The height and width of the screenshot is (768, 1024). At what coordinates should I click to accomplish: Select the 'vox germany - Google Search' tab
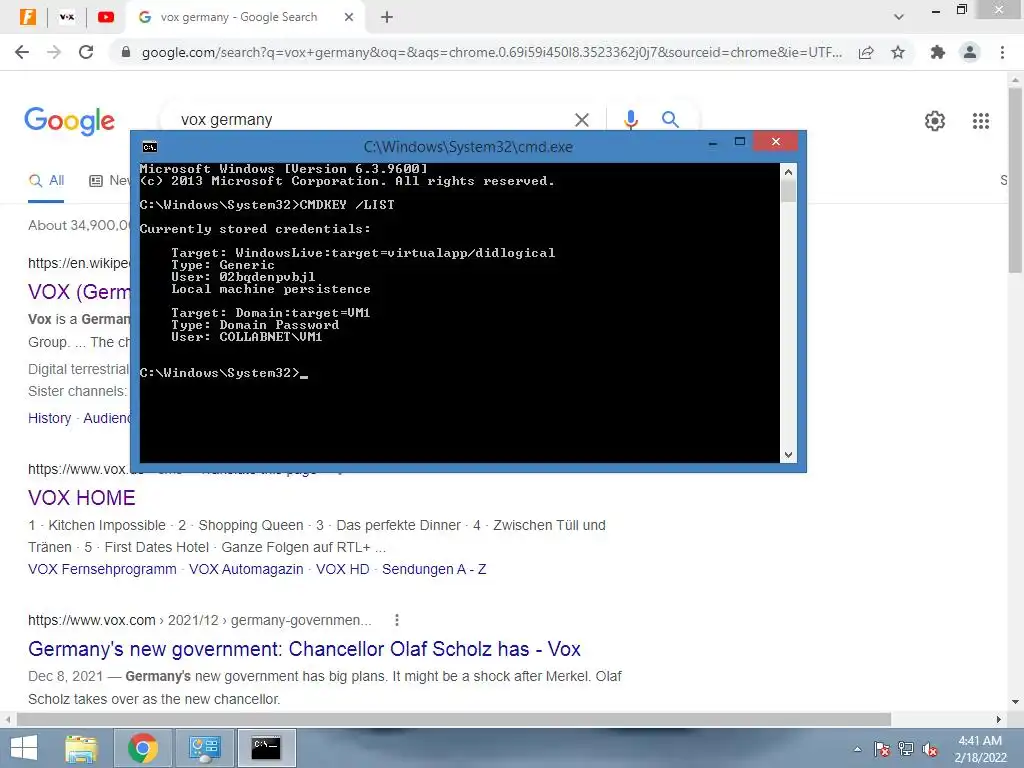[238, 17]
